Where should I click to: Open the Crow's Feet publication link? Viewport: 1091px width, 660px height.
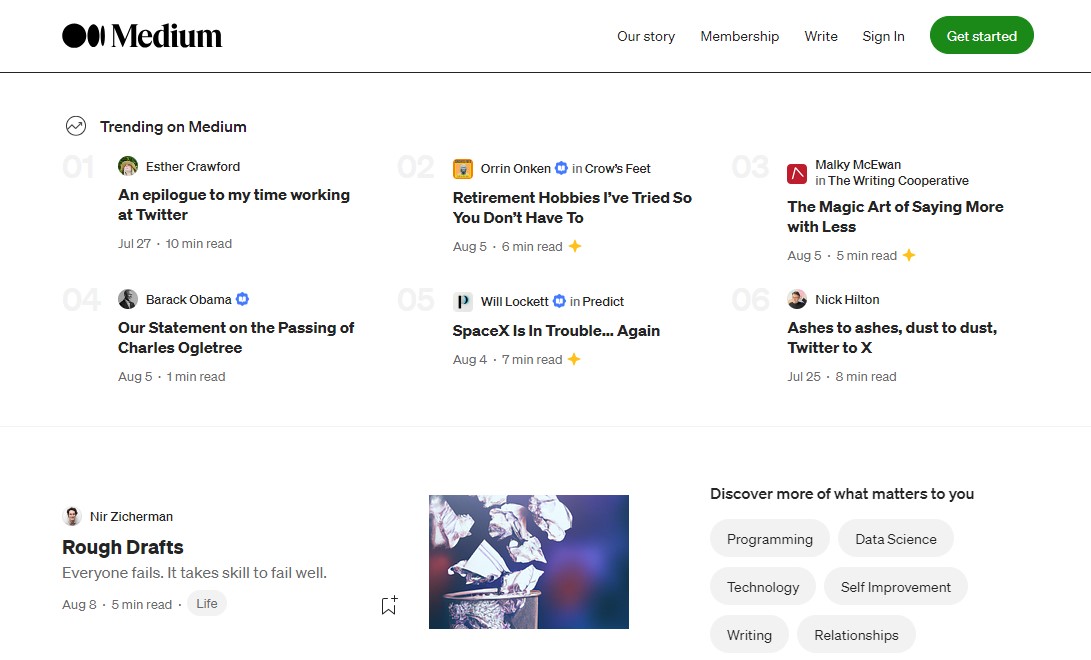pyautogui.click(x=617, y=168)
